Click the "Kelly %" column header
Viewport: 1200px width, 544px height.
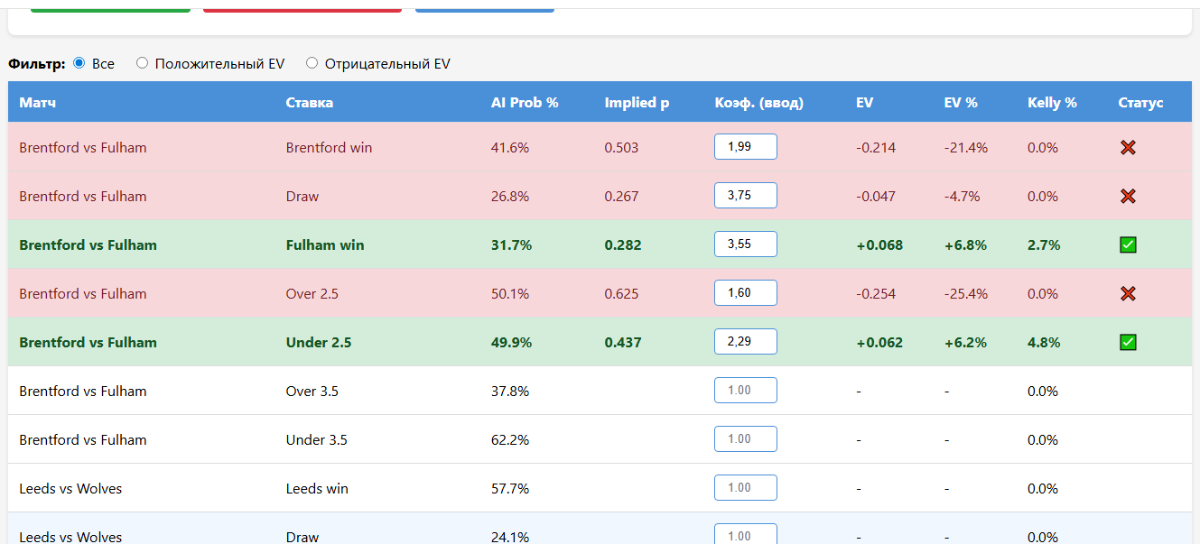(x=1052, y=103)
